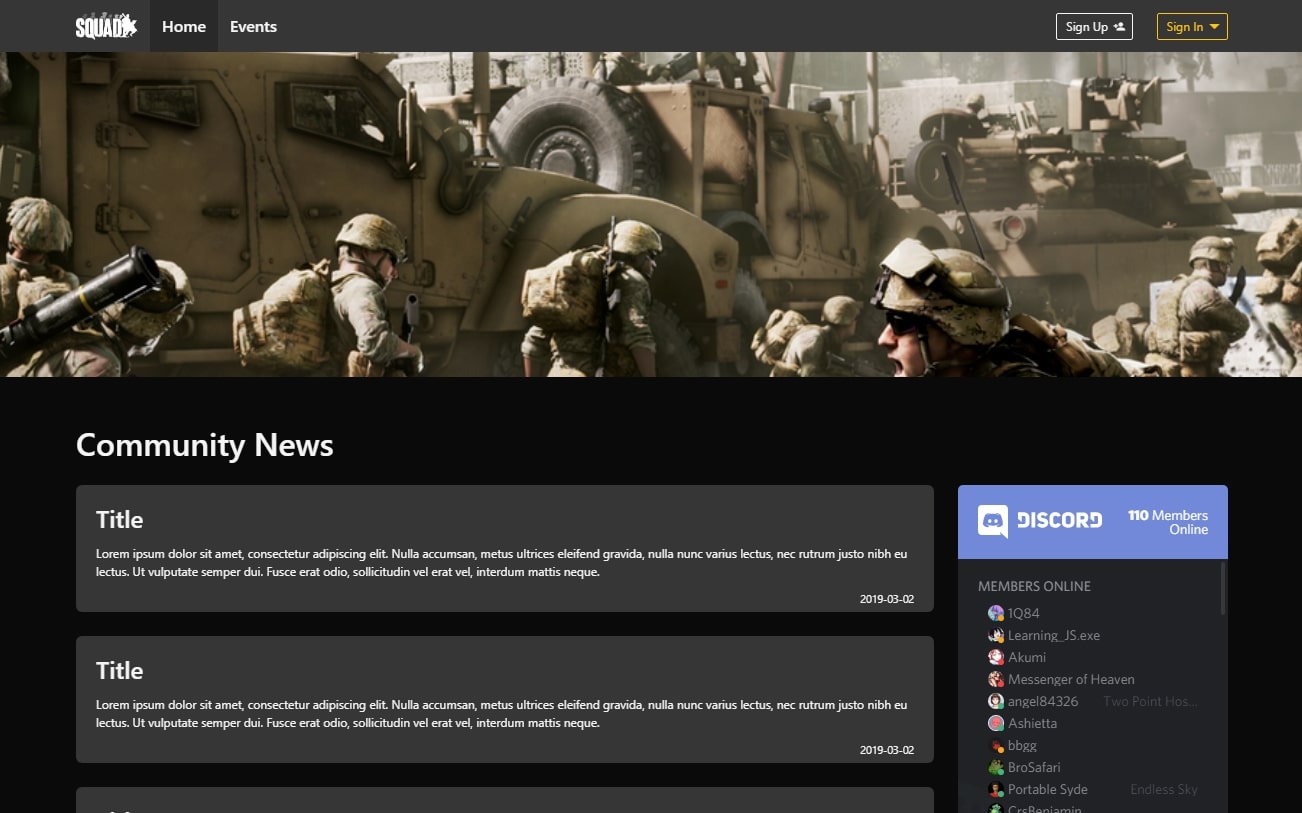Click the first news card's Lorem ipsum text
This screenshot has width=1302, height=813.
click(x=502, y=563)
